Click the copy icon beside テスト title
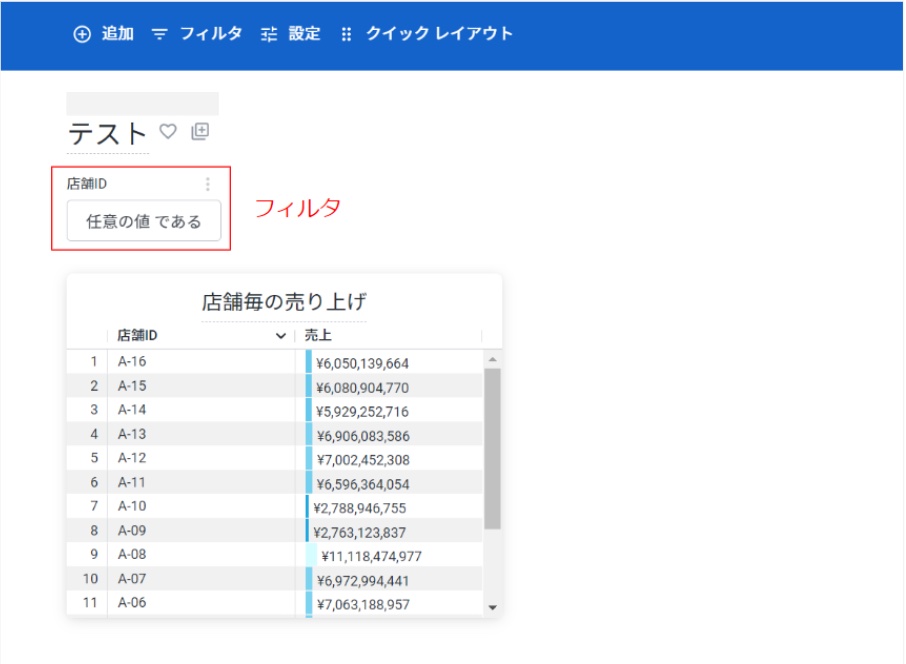Viewport: 906px width, 664px height. [199, 131]
